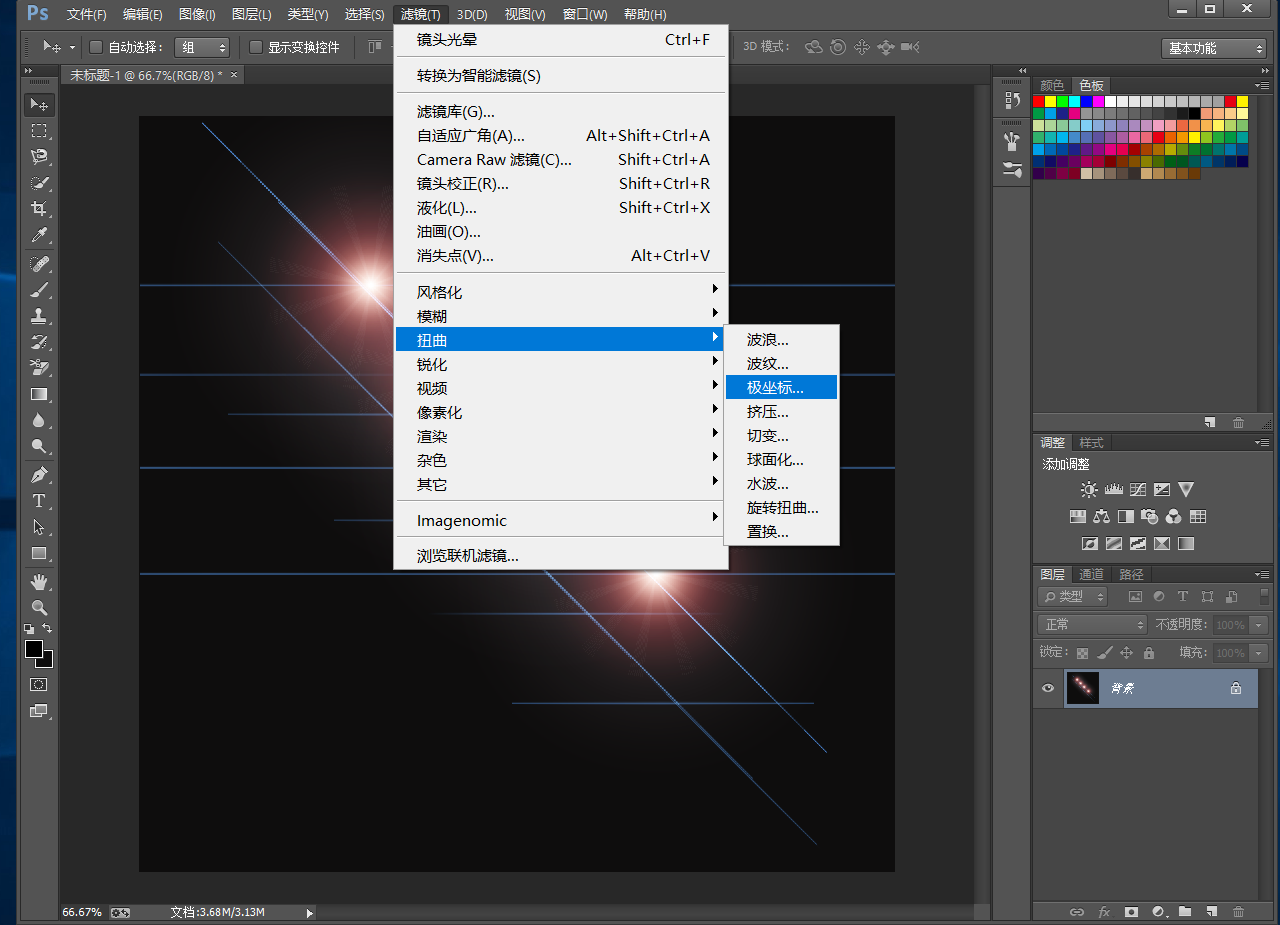Select the Clone Stamp tool

pyautogui.click(x=39, y=317)
